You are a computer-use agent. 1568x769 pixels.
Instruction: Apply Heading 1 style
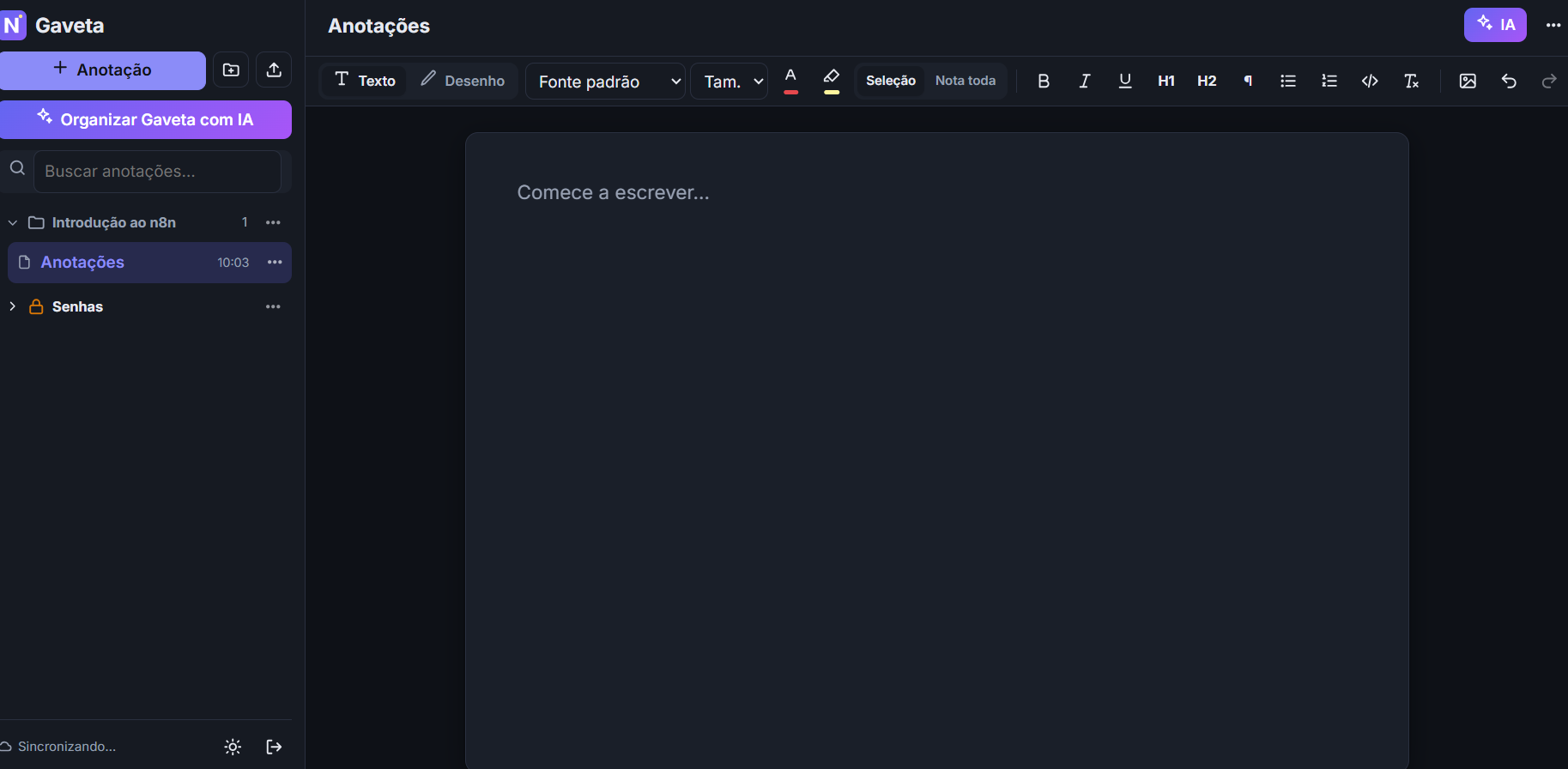tap(1166, 81)
